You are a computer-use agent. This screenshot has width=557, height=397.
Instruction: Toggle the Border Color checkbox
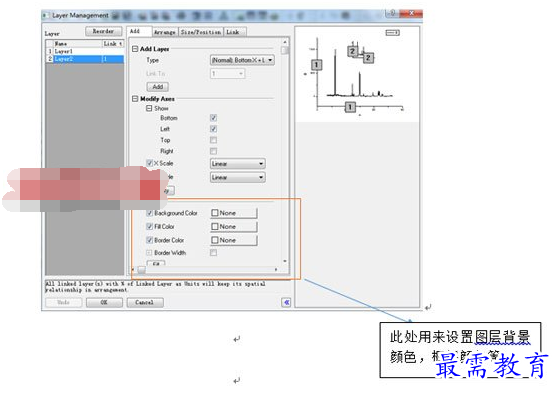(150, 240)
